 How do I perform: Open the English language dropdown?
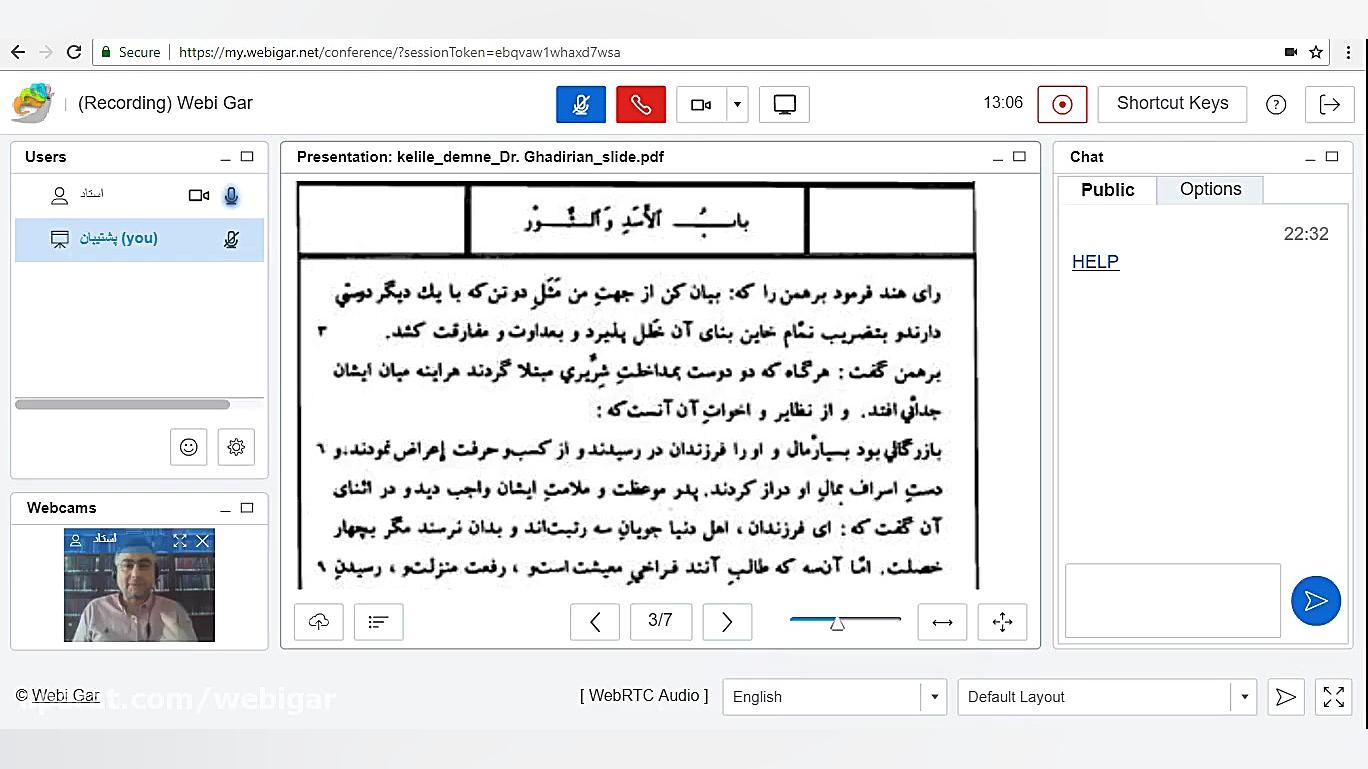pos(834,697)
